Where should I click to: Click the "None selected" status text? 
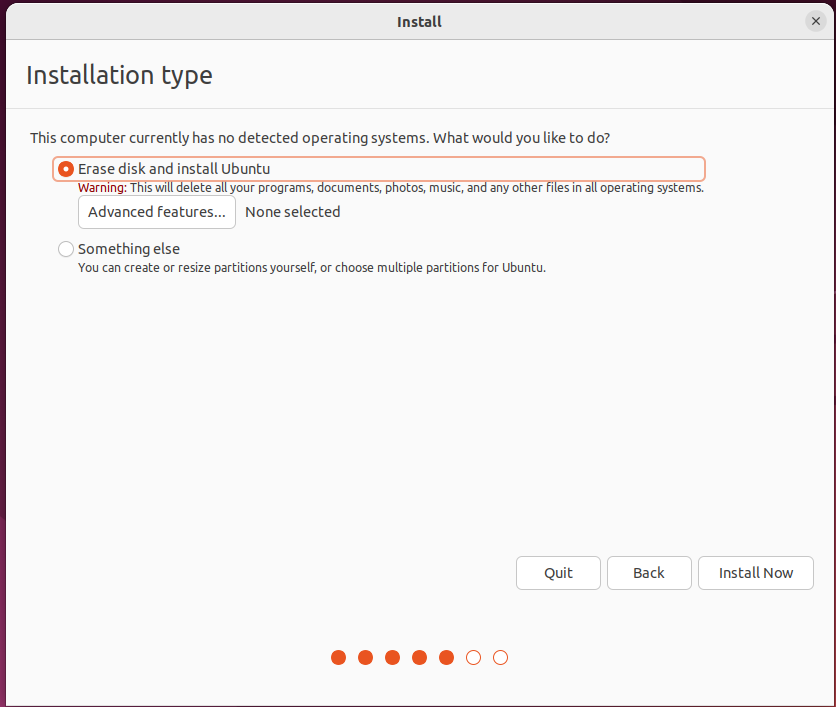tap(292, 212)
